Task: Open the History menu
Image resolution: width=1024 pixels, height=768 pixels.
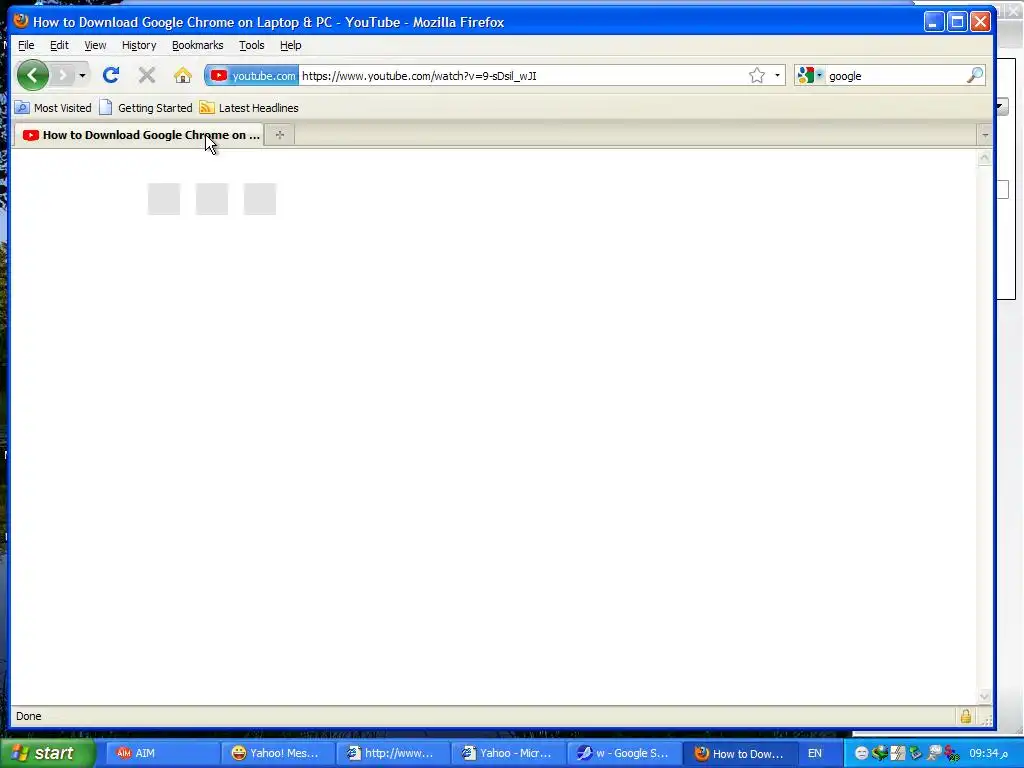Action: 139,45
